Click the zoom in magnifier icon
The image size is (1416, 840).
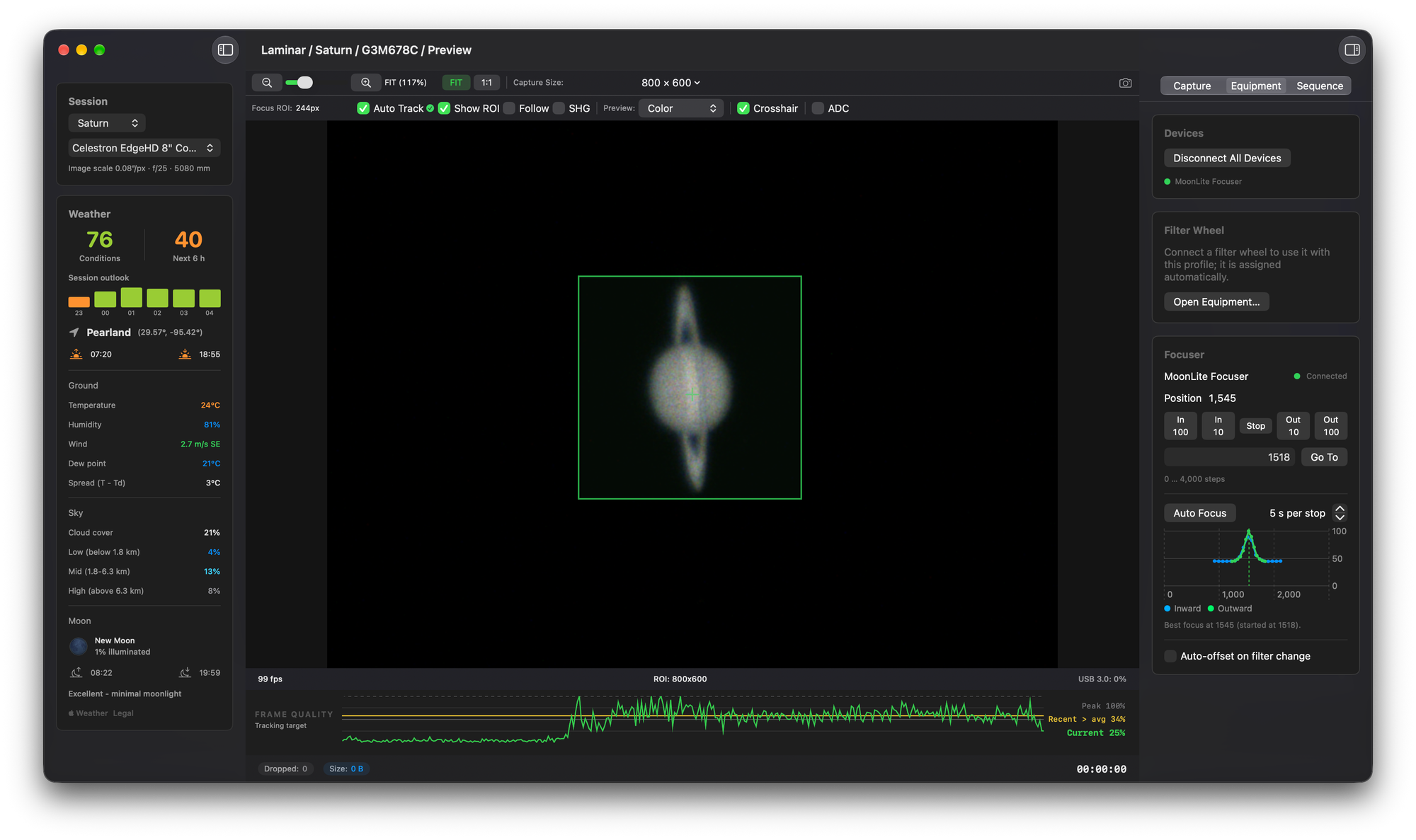366,83
